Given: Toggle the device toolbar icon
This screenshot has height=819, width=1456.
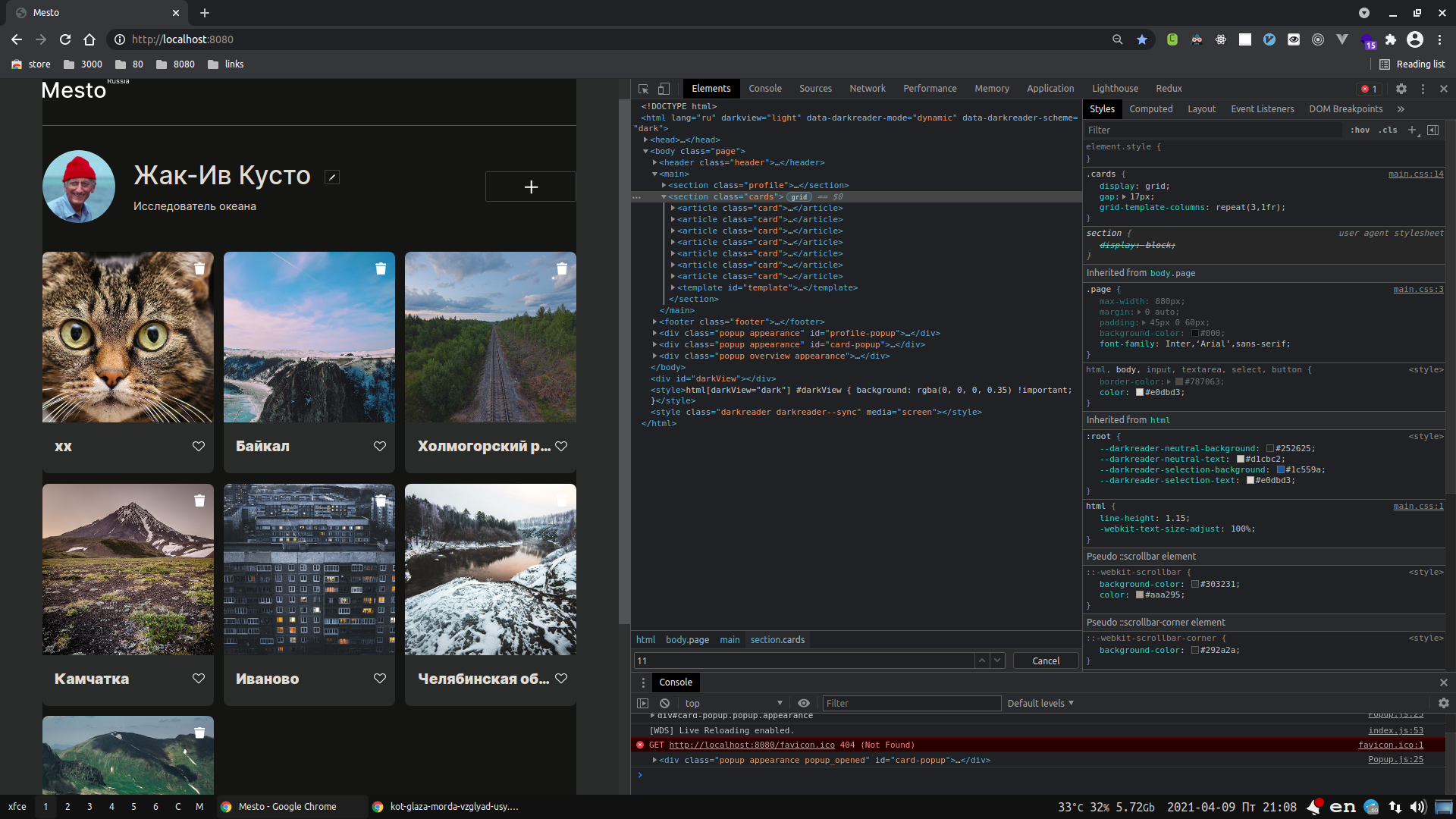Looking at the screenshot, I should tap(664, 89).
